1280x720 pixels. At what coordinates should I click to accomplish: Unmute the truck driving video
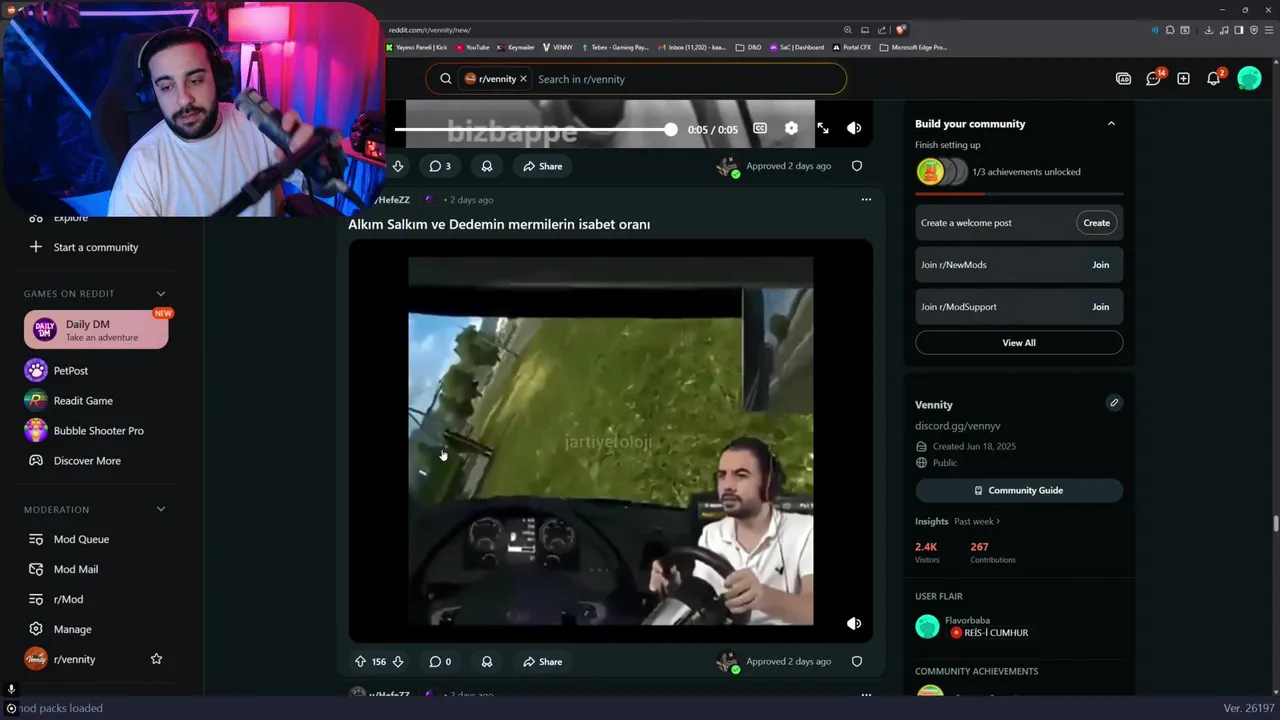click(854, 623)
